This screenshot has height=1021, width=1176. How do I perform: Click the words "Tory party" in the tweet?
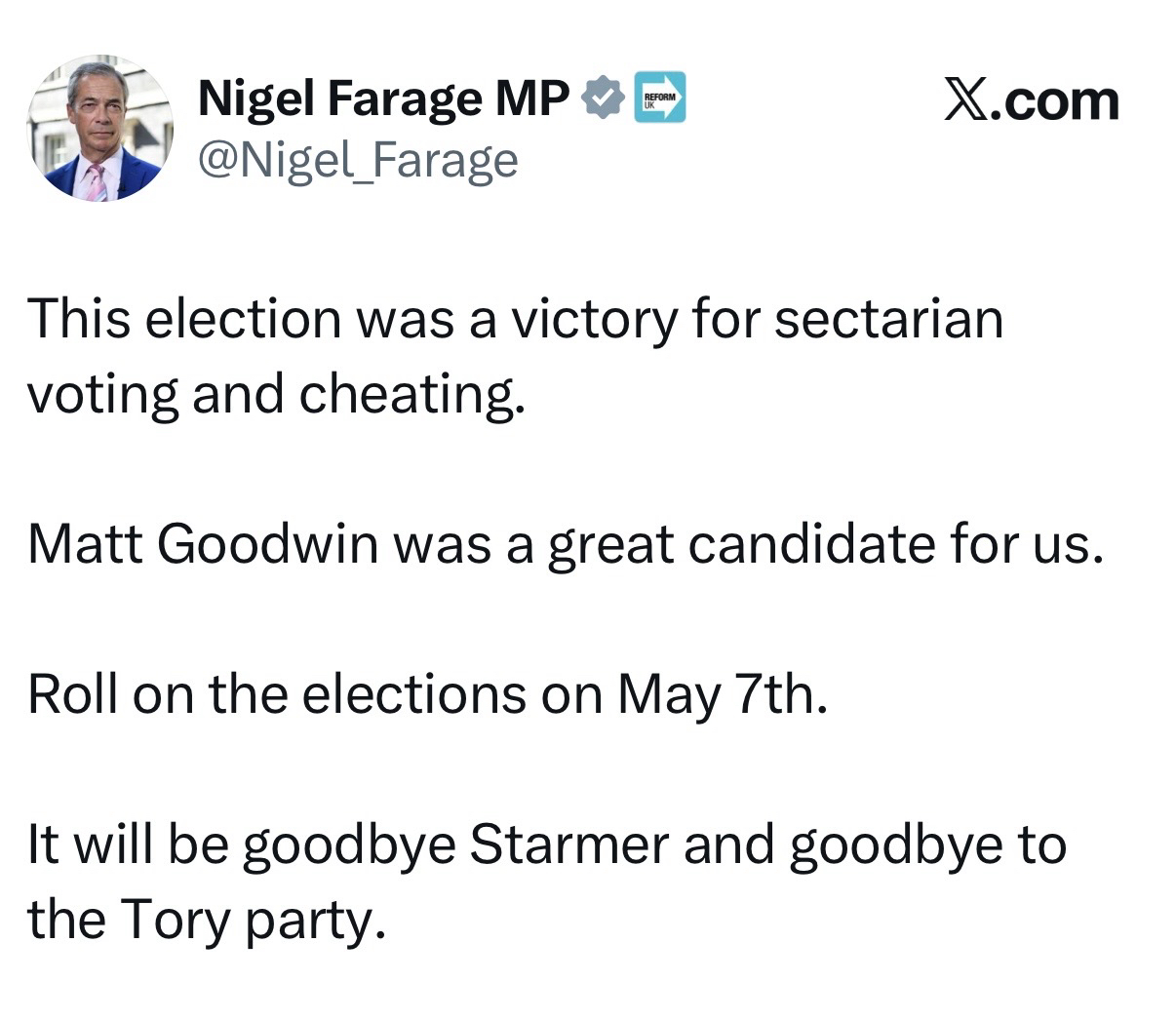pyautogui.click(x=248, y=919)
